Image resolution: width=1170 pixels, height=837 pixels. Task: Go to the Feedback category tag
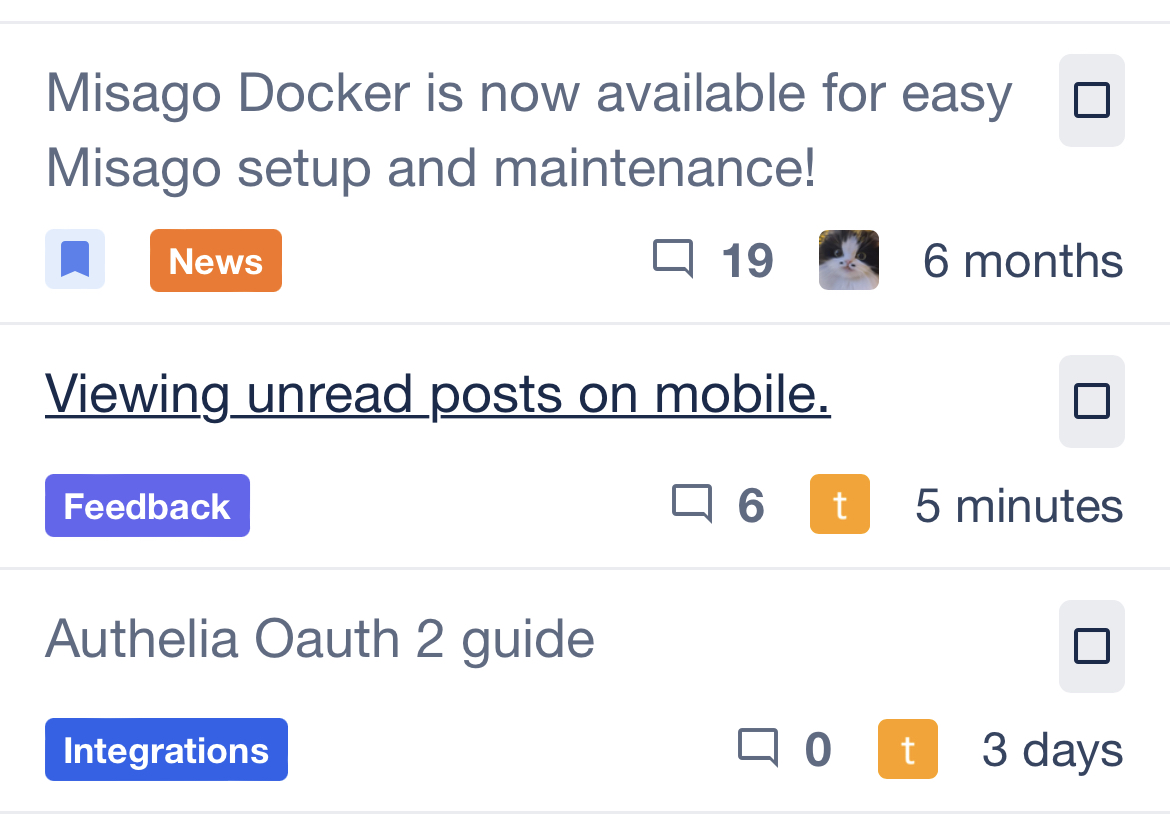[147, 506]
